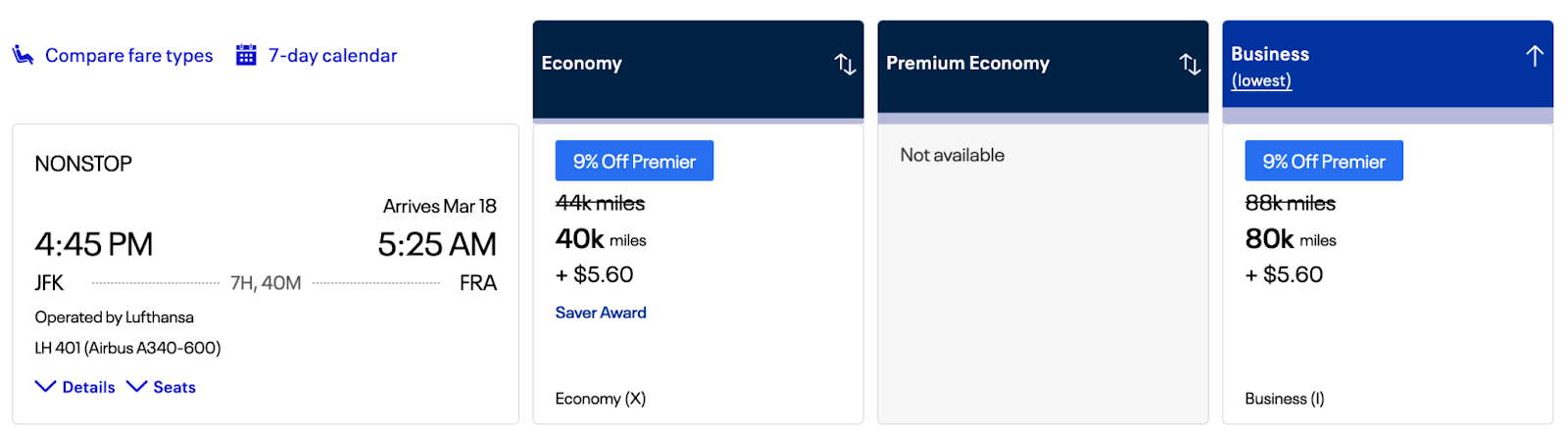Click the Business column up-arrow sort icon
Image resolution: width=1568 pixels, height=436 pixels.
coord(1534,56)
